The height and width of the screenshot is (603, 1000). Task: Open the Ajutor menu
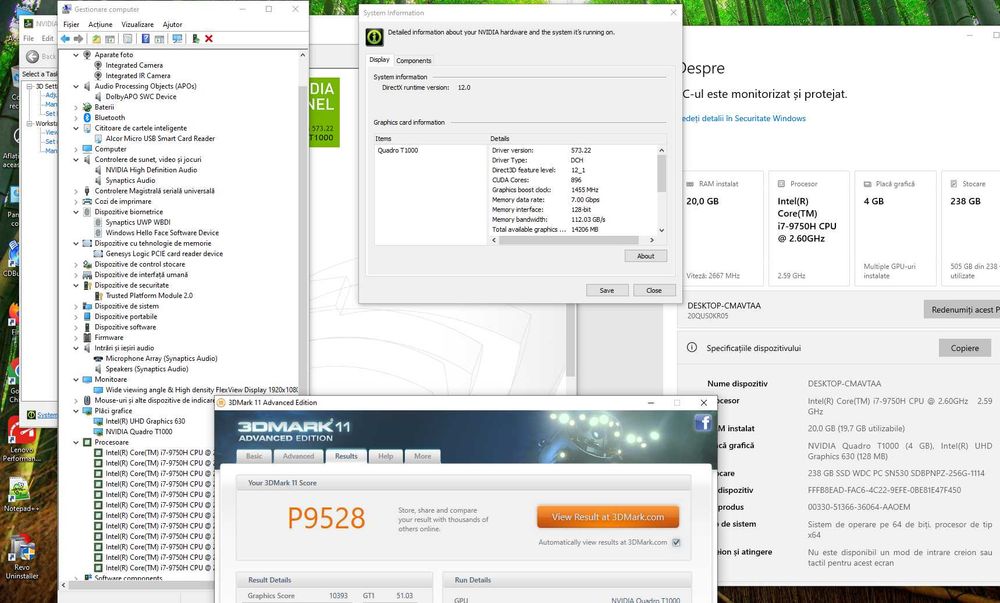point(172,24)
